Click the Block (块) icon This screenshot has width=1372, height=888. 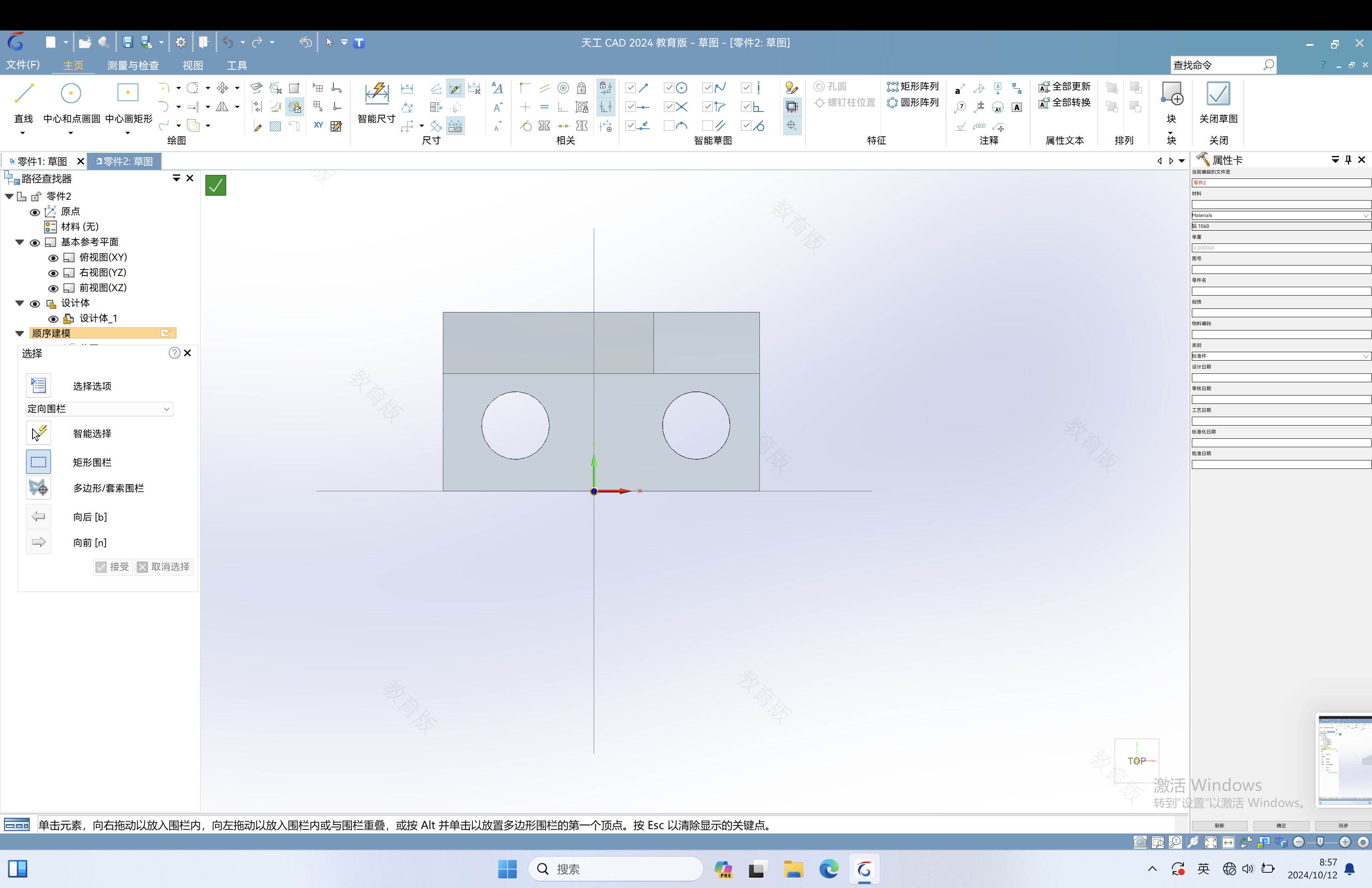[x=1172, y=93]
